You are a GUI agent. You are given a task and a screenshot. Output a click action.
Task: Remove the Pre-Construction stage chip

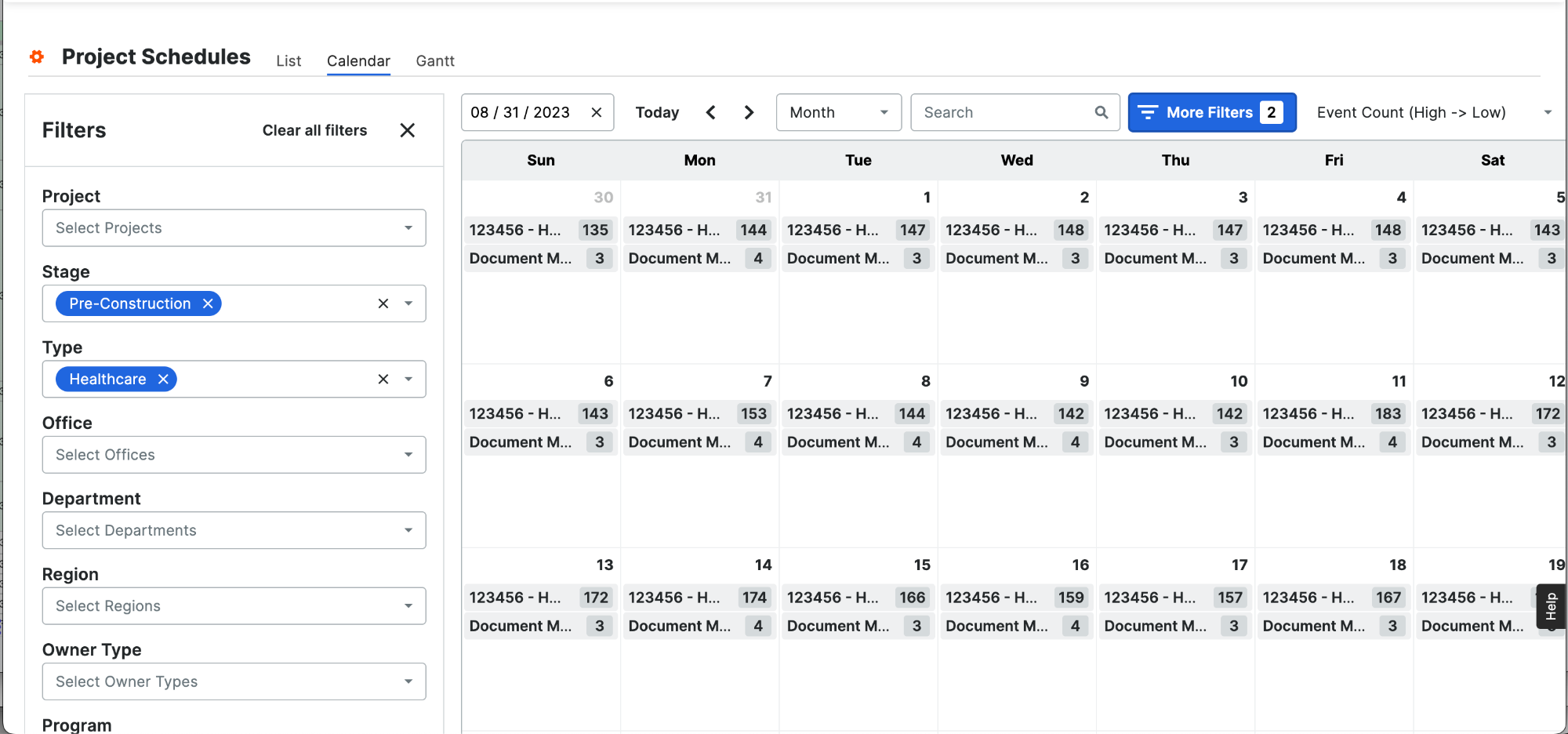[x=208, y=303]
